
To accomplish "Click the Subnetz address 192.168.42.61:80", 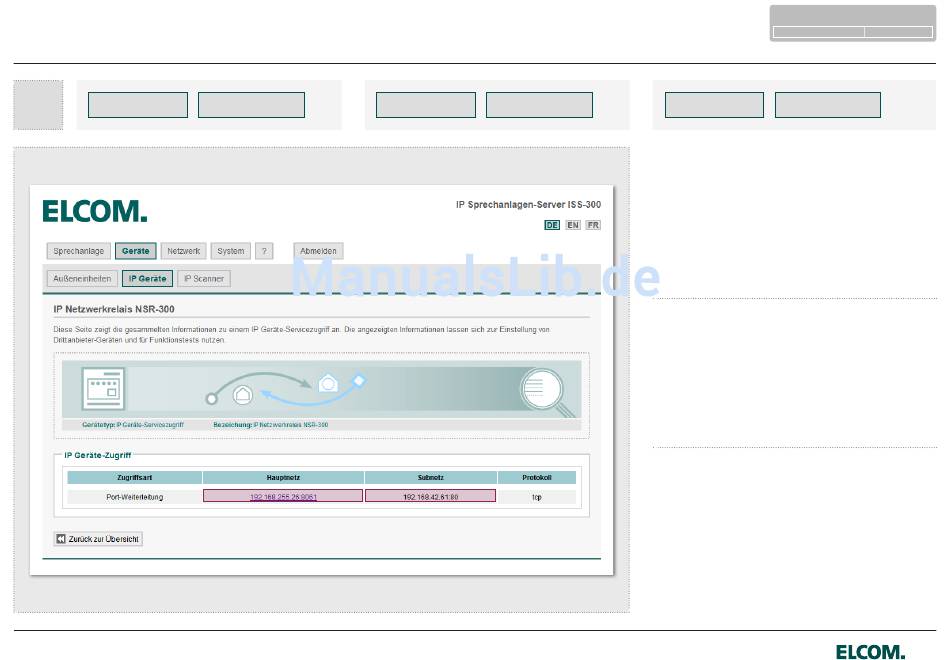I will [431, 497].
